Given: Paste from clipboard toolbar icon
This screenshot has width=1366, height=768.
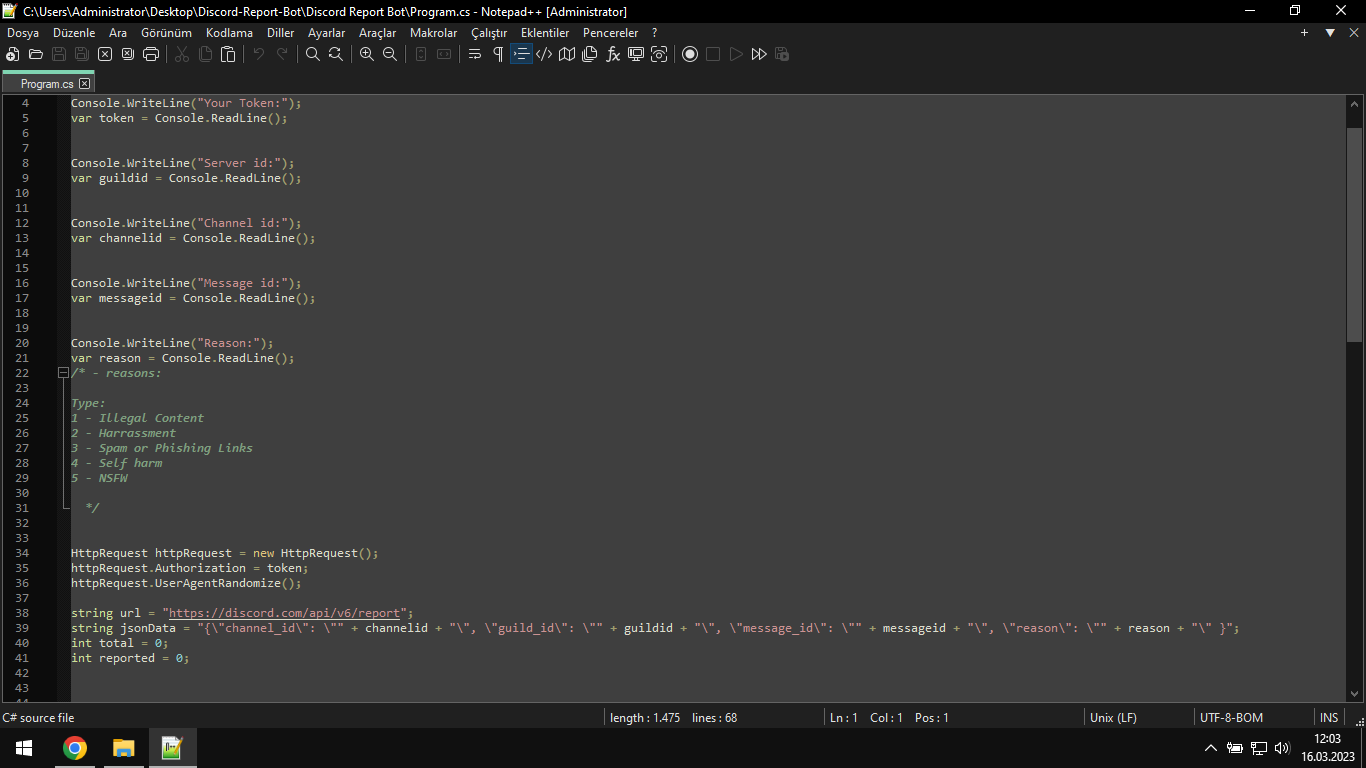Looking at the screenshot, I should pos(228,54).
